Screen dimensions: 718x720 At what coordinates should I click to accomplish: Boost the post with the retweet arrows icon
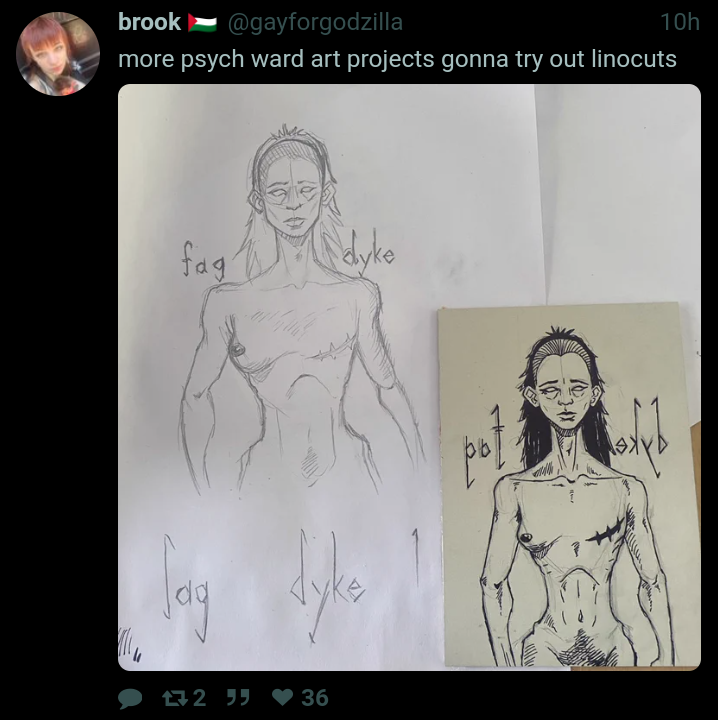pyautogui.click(x=174, y=698)
